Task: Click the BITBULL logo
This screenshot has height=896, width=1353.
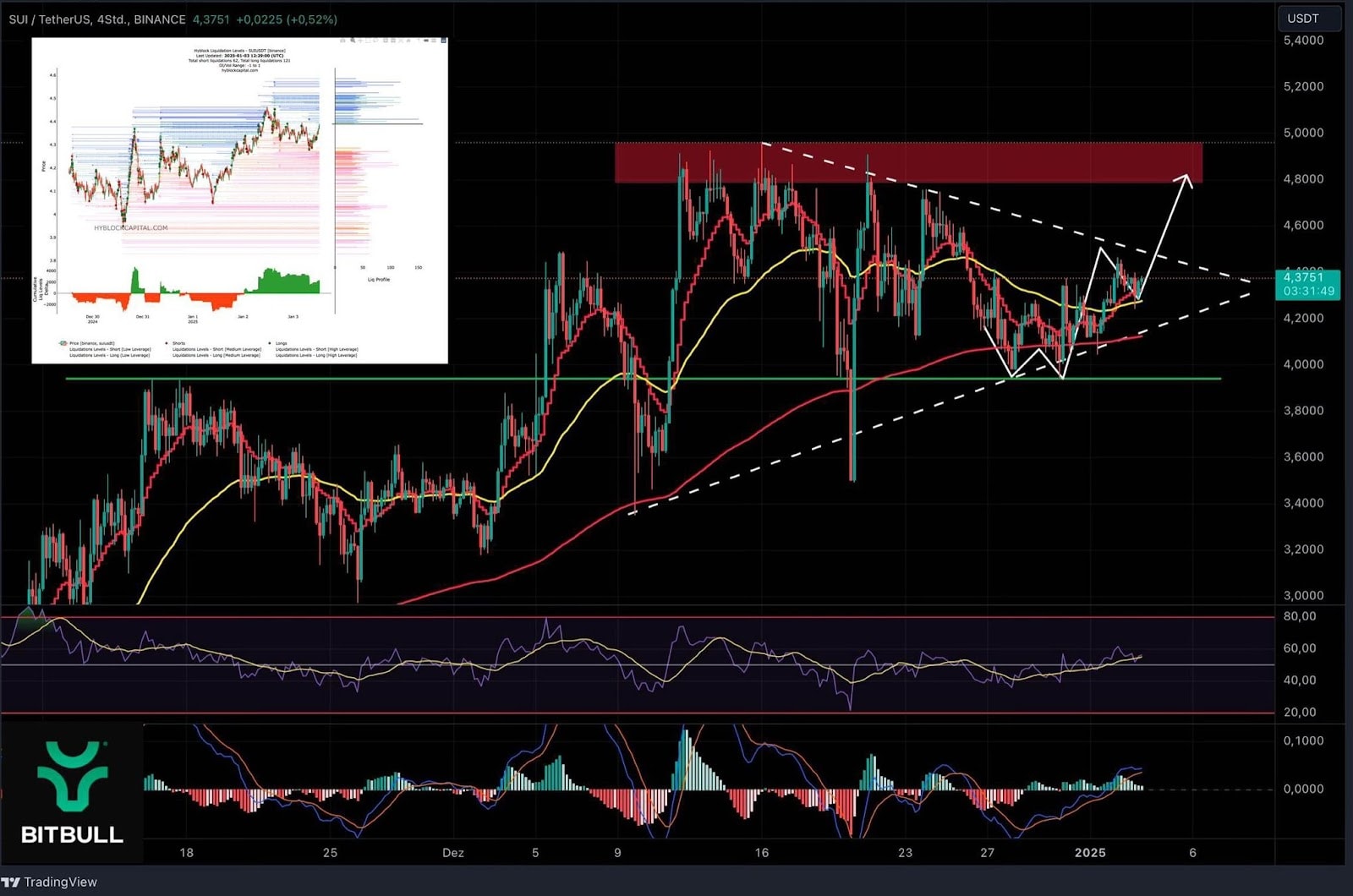Action: [x=72, y=793]
